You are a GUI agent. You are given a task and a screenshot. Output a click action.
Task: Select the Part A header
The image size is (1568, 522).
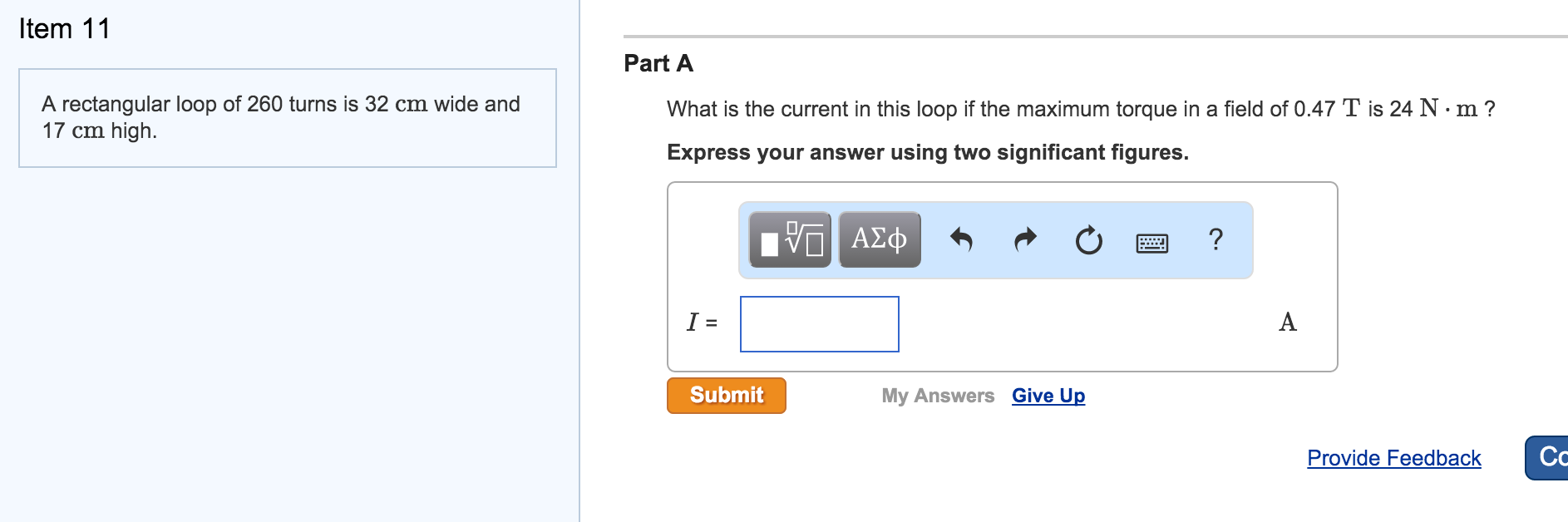point(658,64)
